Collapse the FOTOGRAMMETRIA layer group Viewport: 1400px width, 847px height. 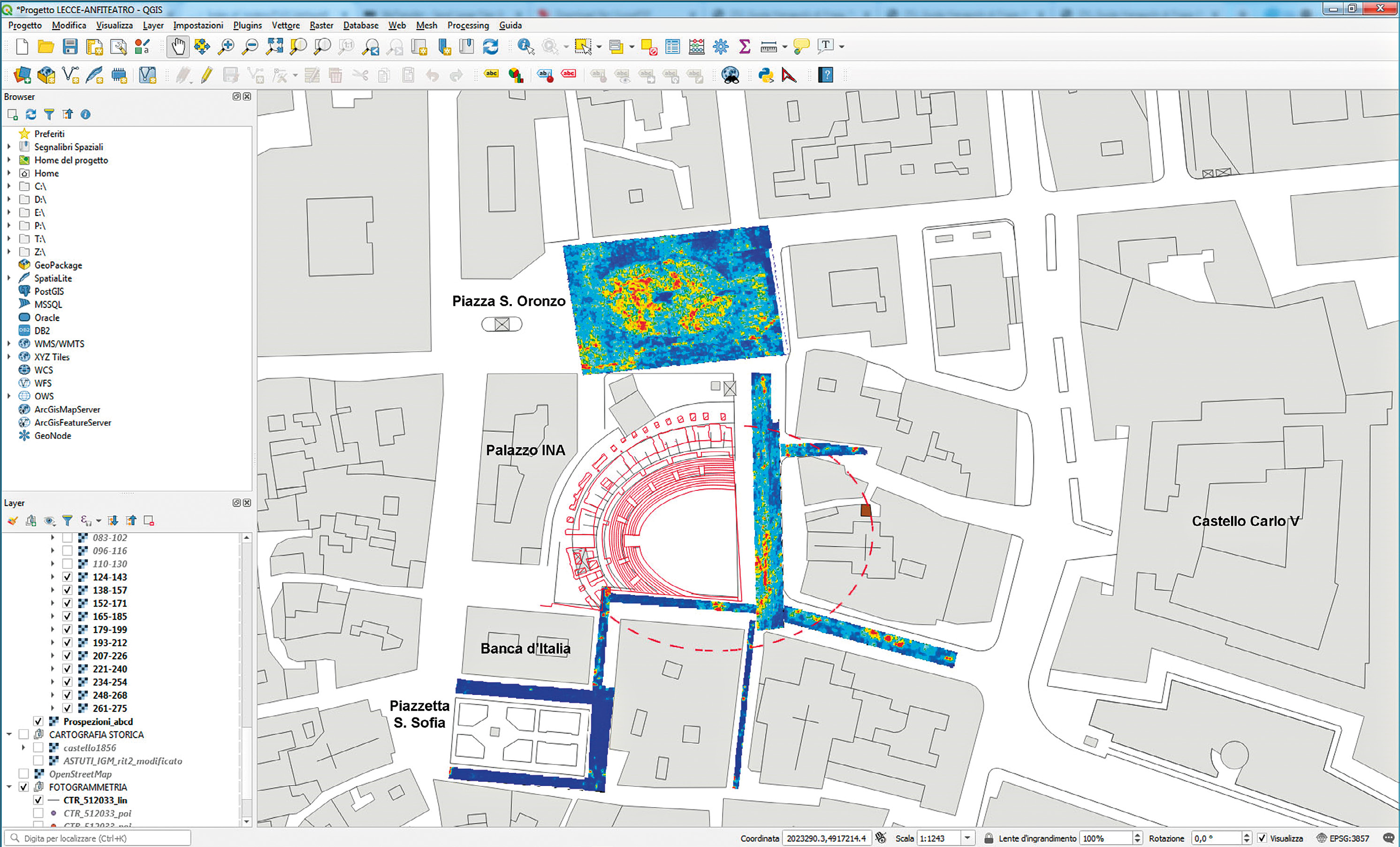pyautogui.click(x=8, y=787)
